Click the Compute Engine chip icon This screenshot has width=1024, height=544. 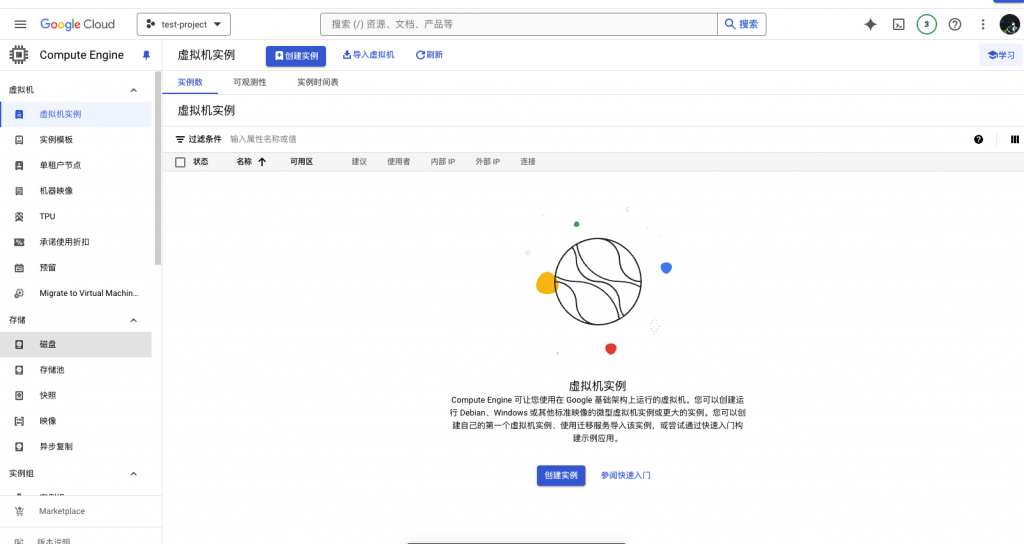pyautogui.click(x=19, y=55)
